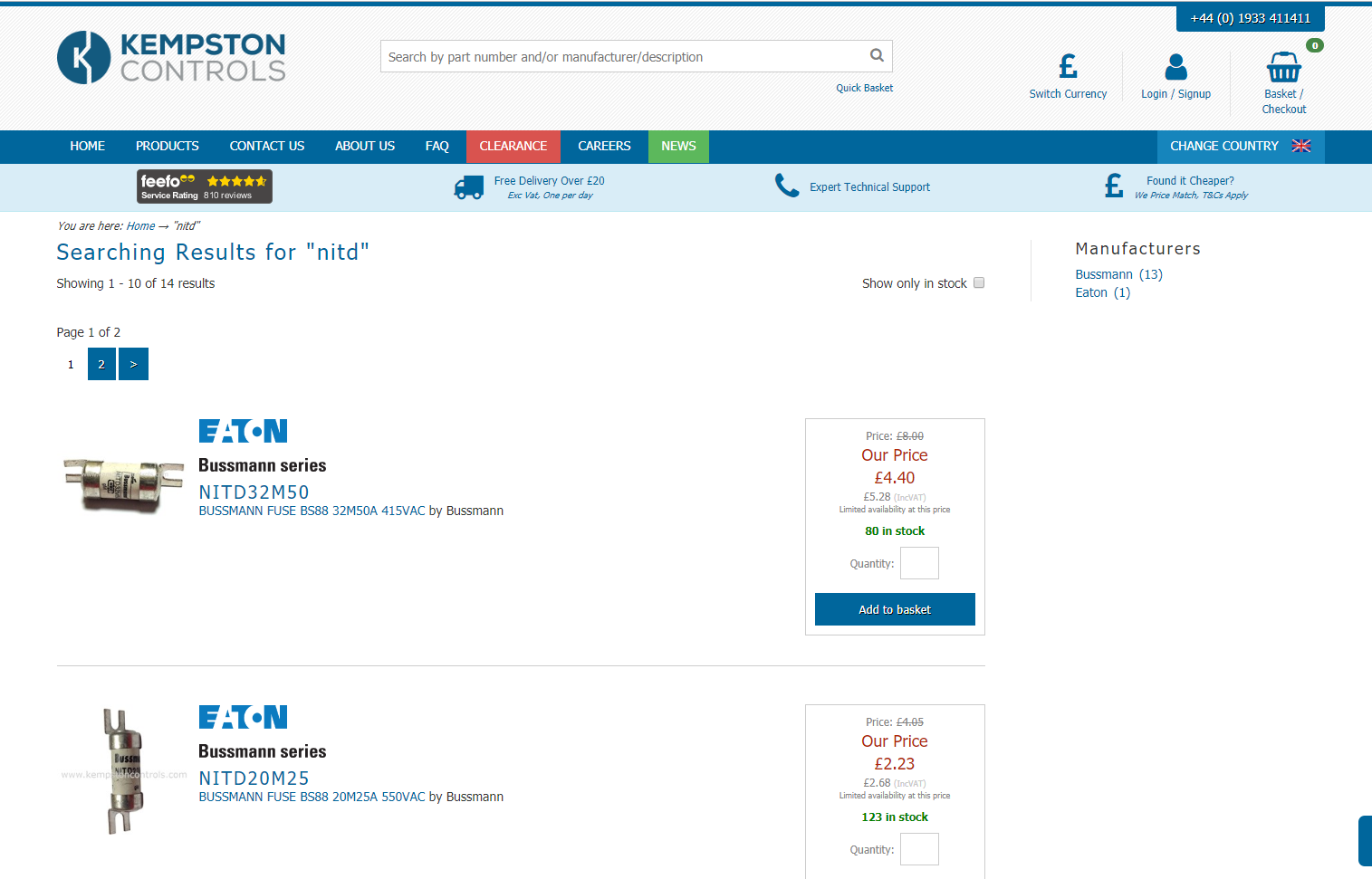Screen dimensions: 1372x879
Task: Open the basket icon
Action: click(x=1283, y=67)
